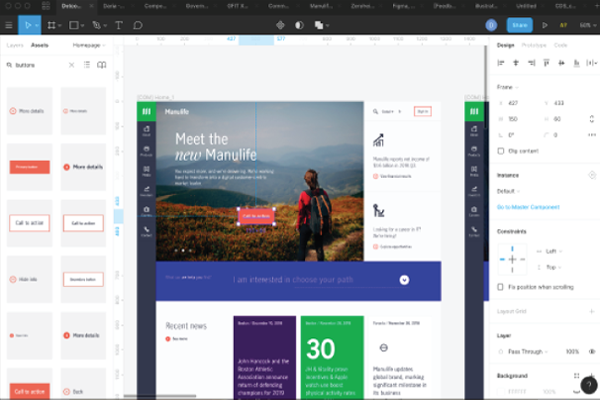Screen dimensions: 600x400
Task: Click align bottom icon
Action: coord(576,63)
